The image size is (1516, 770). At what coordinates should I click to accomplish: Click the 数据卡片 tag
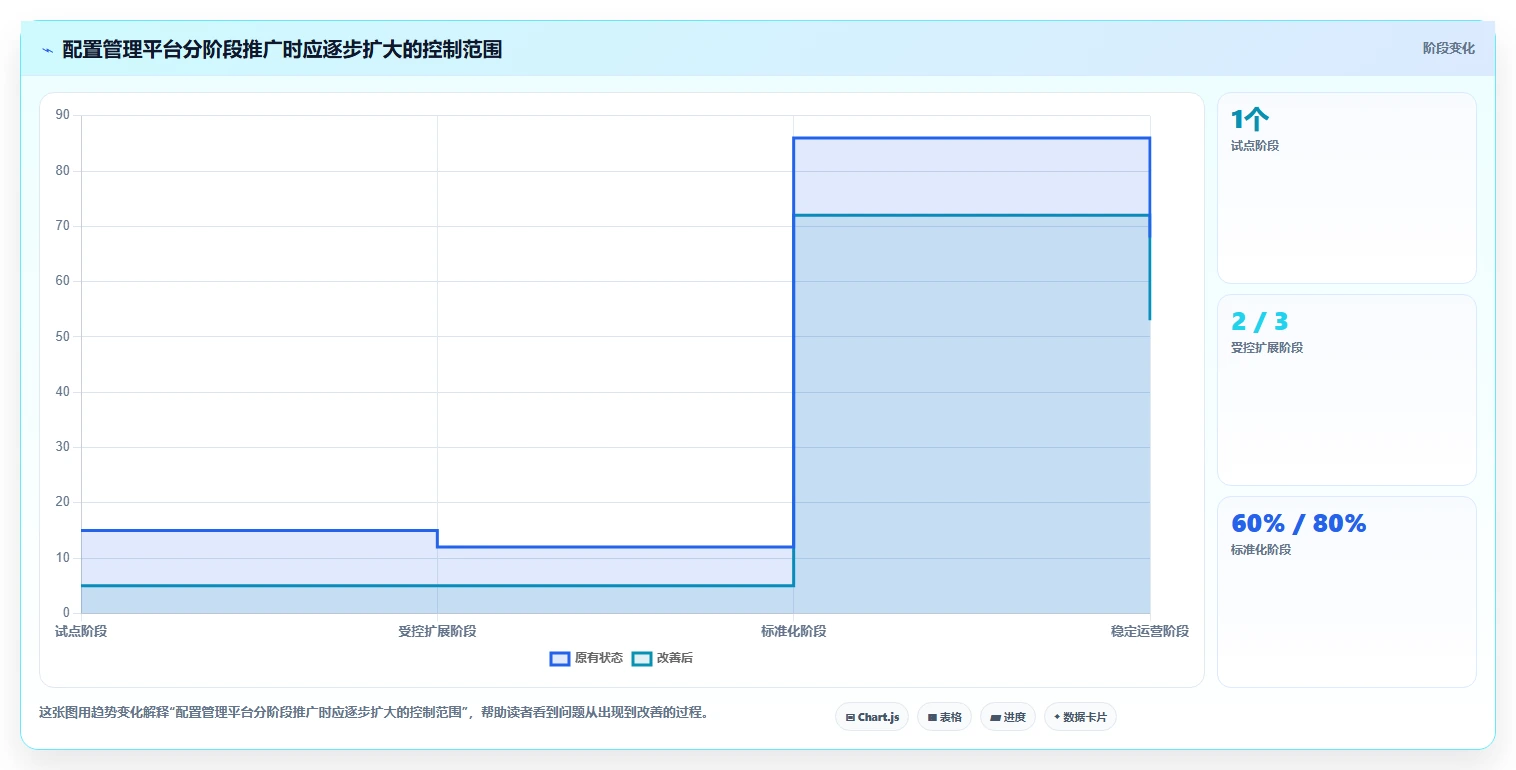[x=1080, y=717]
